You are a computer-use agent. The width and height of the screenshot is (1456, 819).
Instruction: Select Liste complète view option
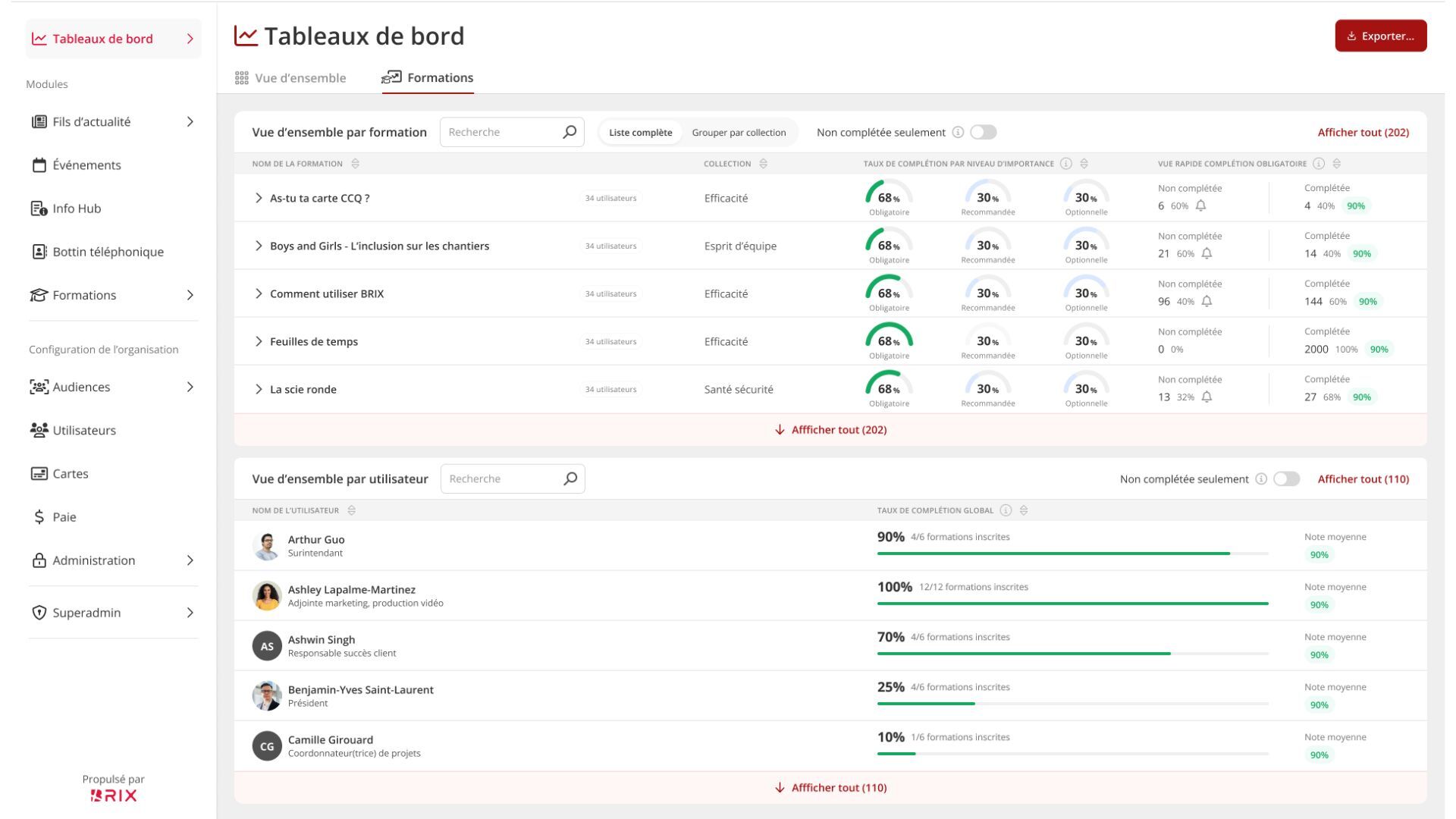coord(641,132)
